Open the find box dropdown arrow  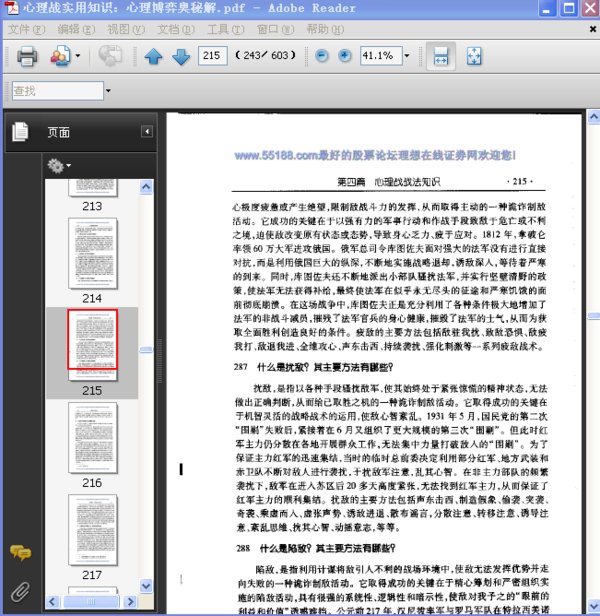[x=108, y=91]
